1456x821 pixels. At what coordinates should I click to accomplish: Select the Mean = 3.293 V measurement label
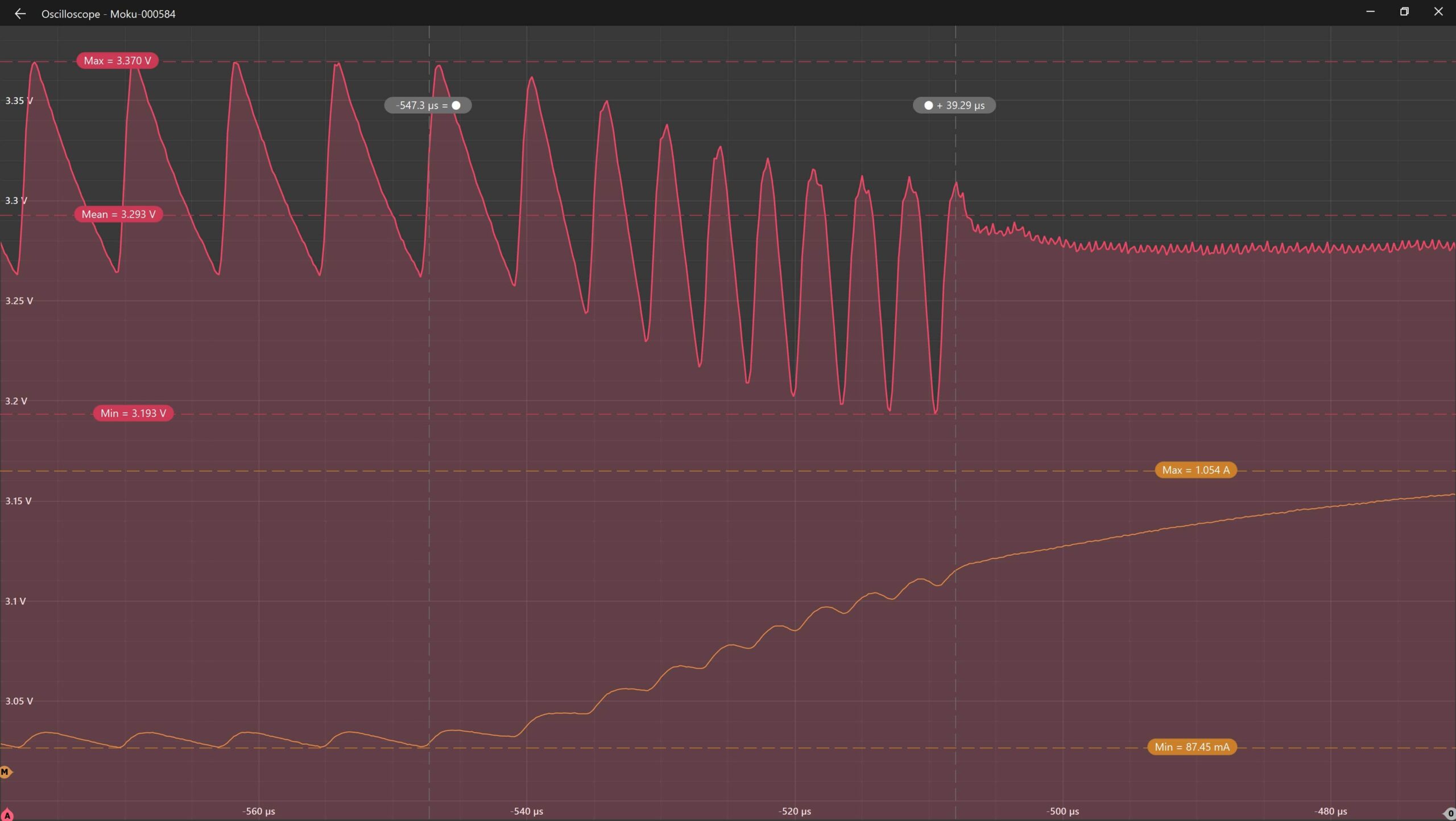tap(118, 214)
